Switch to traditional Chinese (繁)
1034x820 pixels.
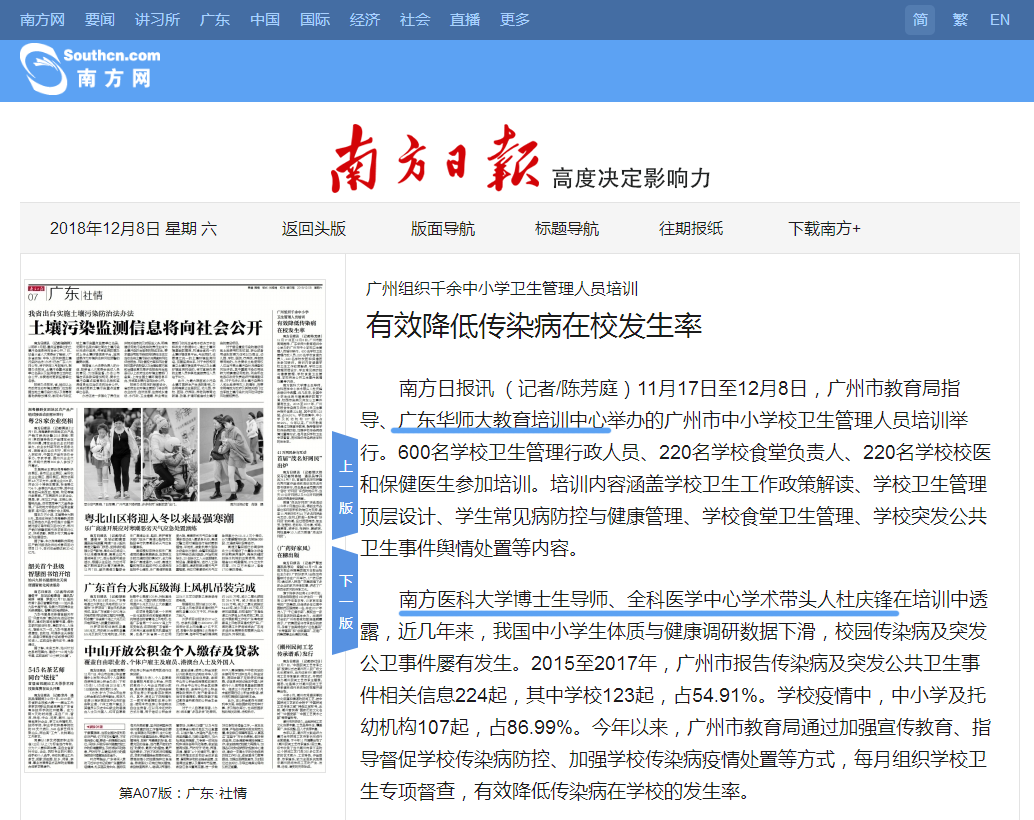960,20
